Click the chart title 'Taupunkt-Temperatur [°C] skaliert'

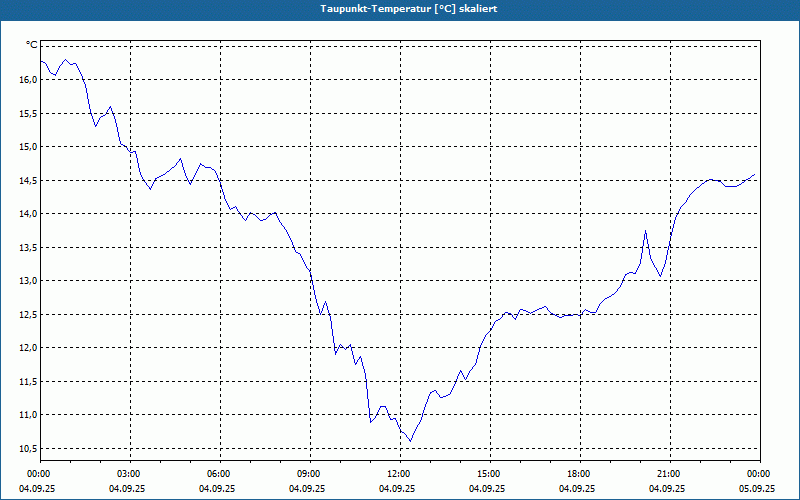(x=409, y=9)
